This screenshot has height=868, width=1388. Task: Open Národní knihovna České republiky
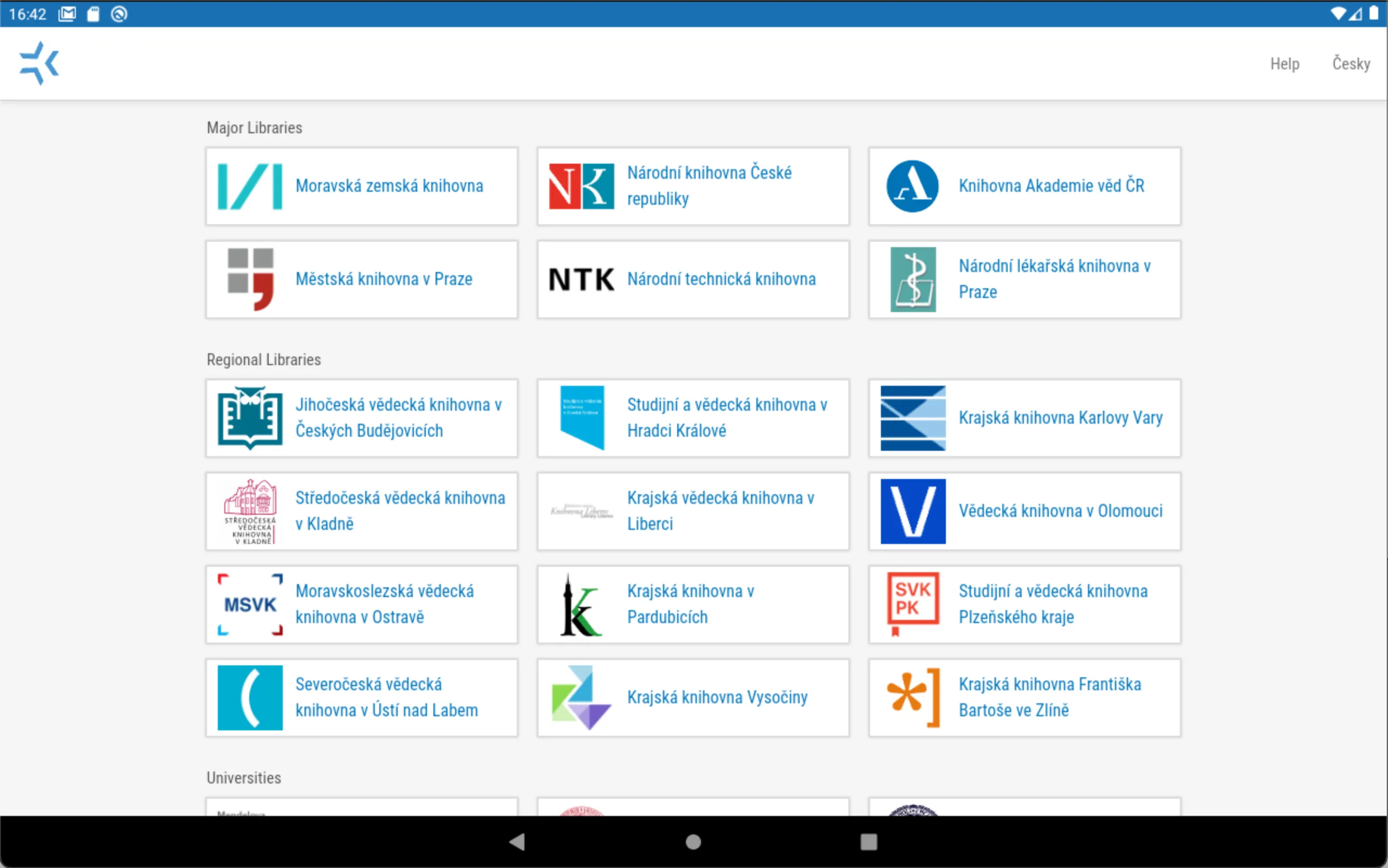[x=710, y=186]
